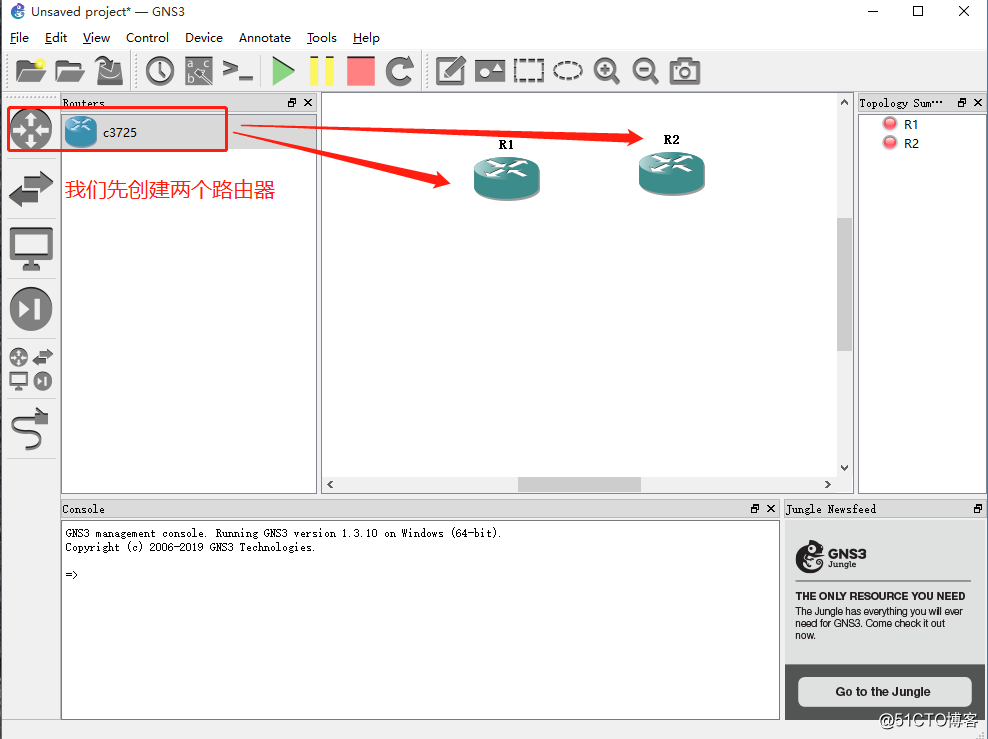
Task: Suspend all devices with yellow pause button
Action: [x=322, y=71]
